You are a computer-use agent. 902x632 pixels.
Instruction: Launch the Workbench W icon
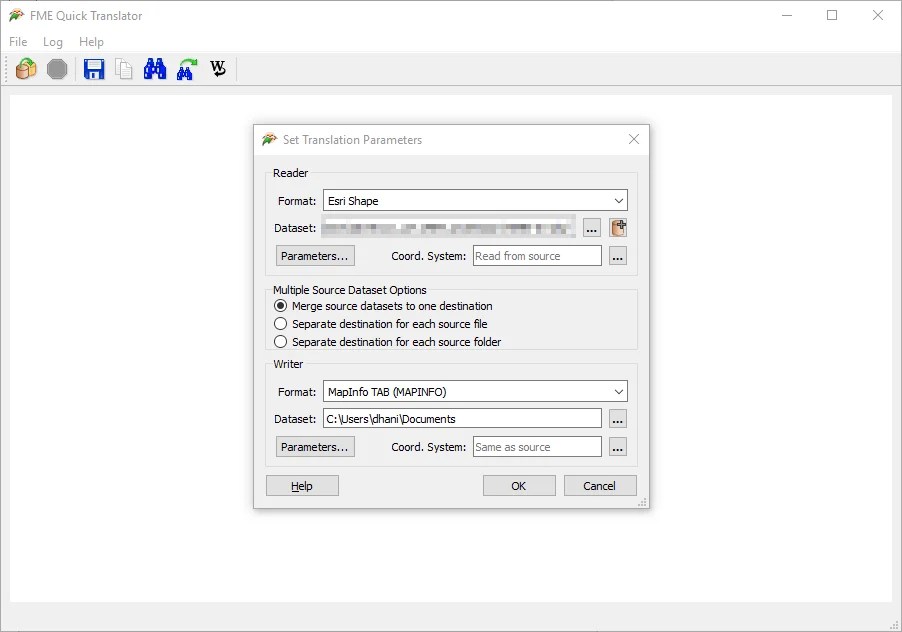[x=218, y=68]
